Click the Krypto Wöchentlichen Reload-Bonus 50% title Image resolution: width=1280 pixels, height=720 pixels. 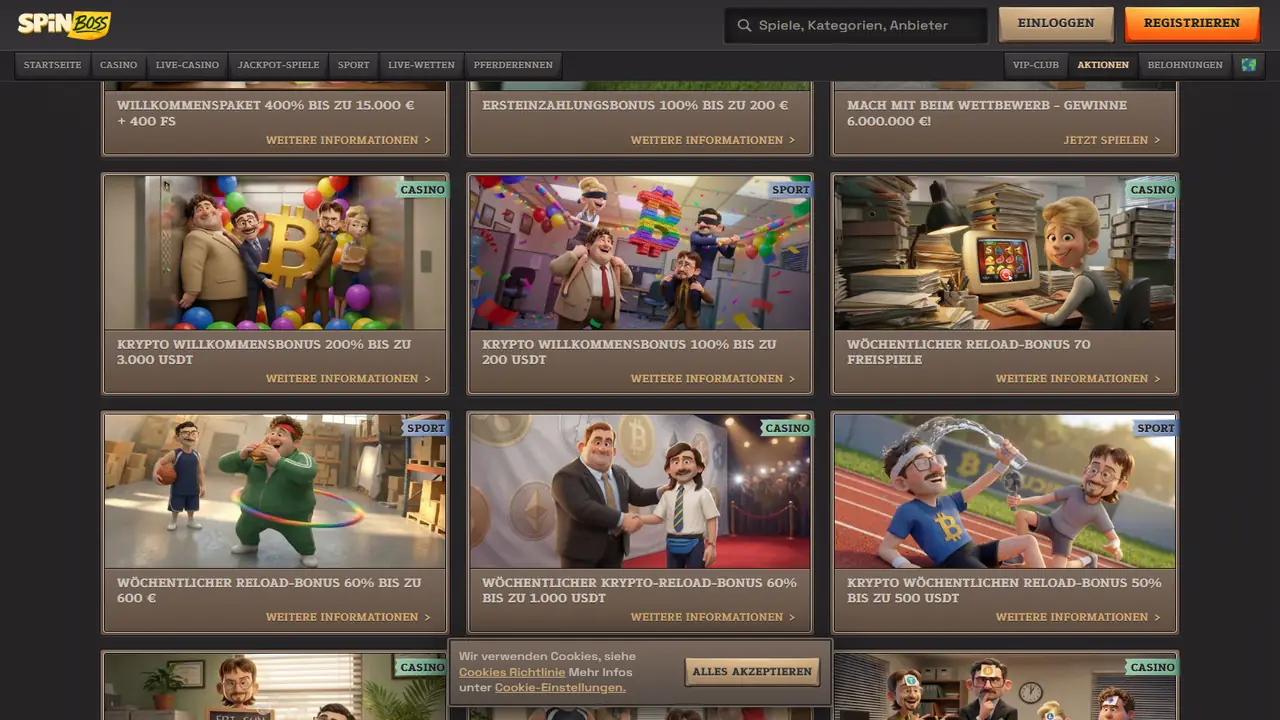[x=1004, y=590]
